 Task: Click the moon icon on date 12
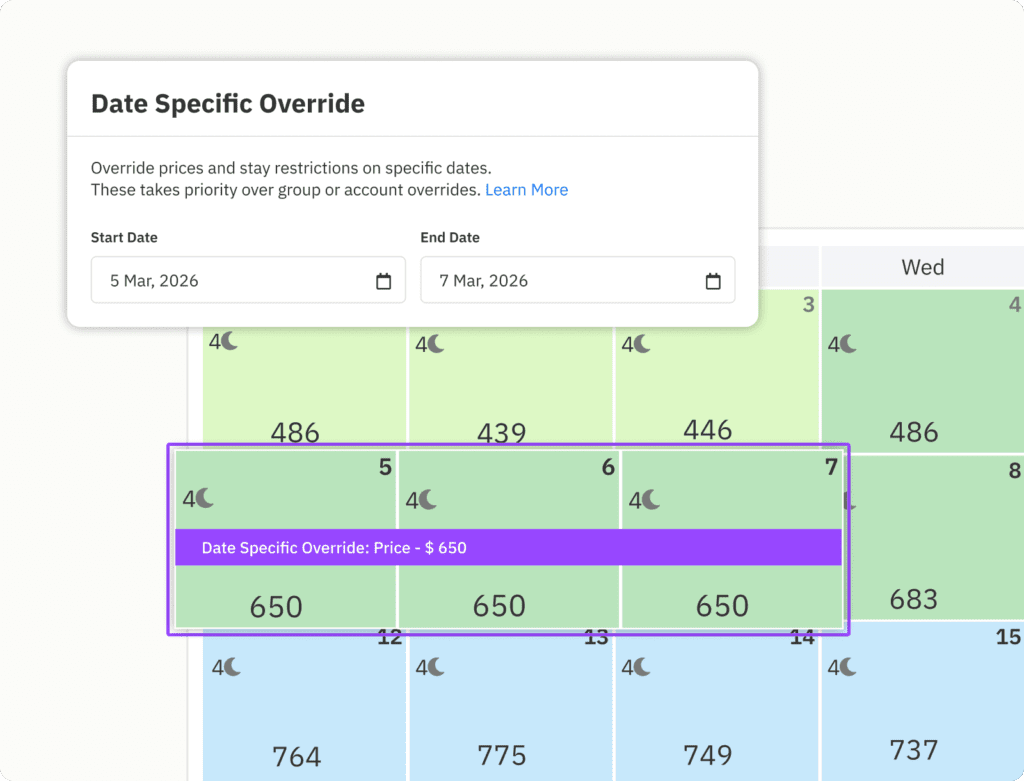pos(231,666)
